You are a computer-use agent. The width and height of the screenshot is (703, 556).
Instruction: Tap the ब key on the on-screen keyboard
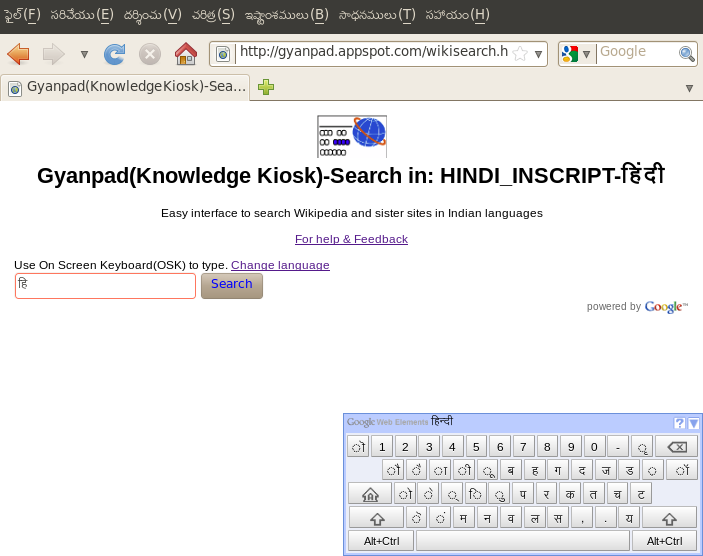[x=511, y=470]
